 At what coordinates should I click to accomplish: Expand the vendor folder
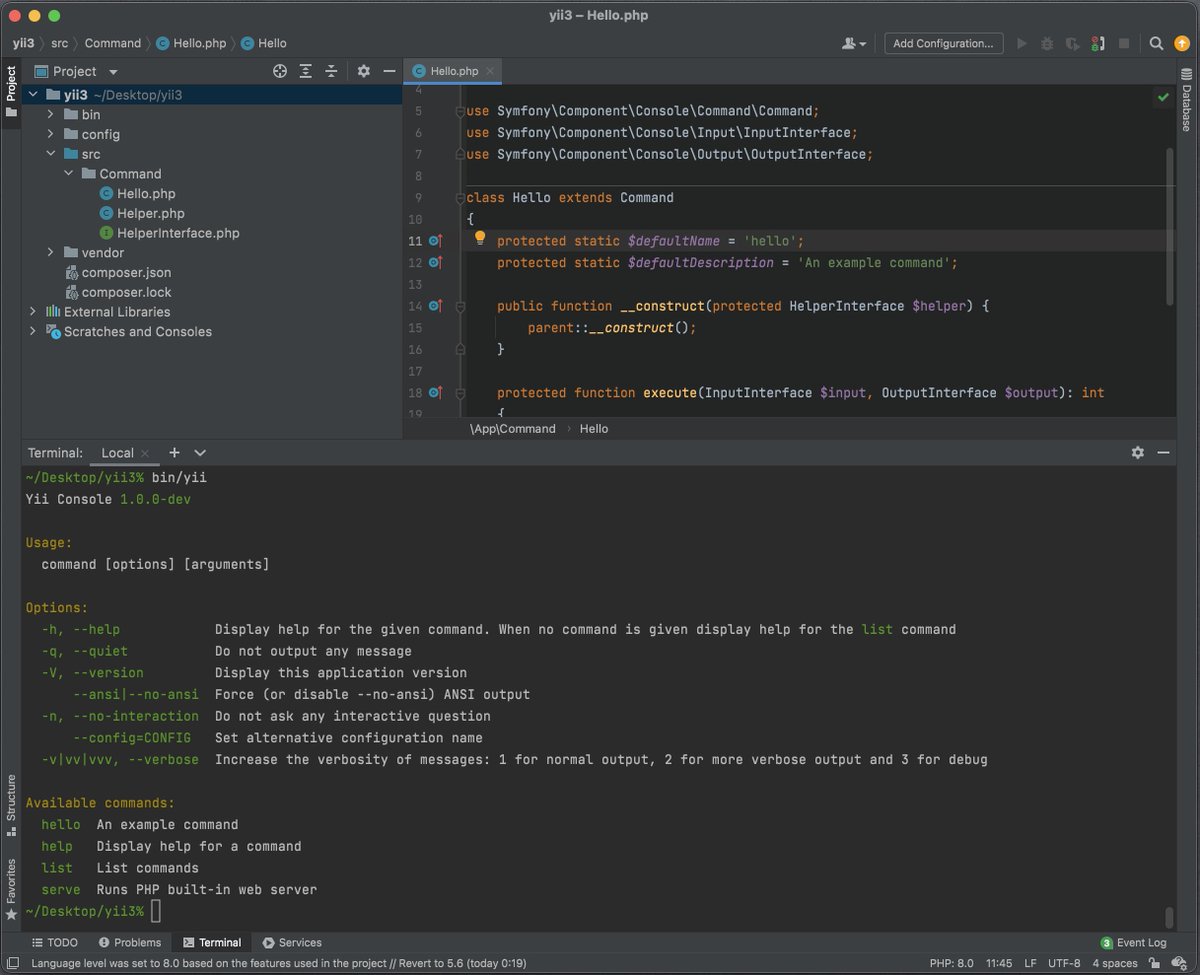[x=51, y=252]
